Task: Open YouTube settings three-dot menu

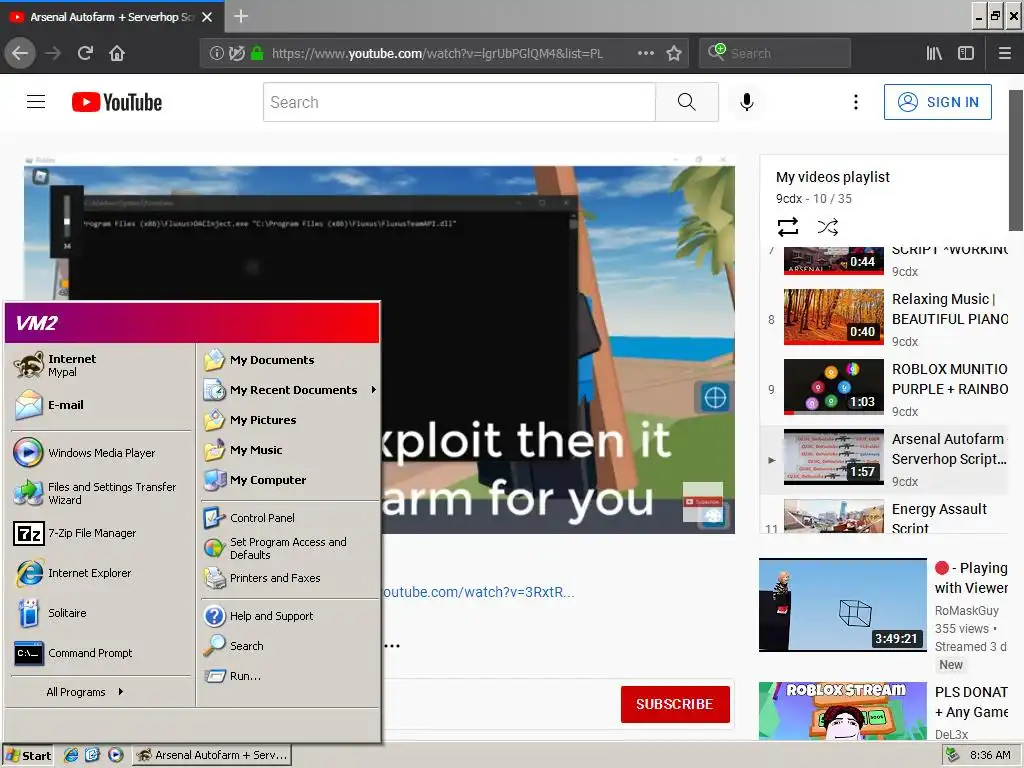Action: click(x=856, y=102)
